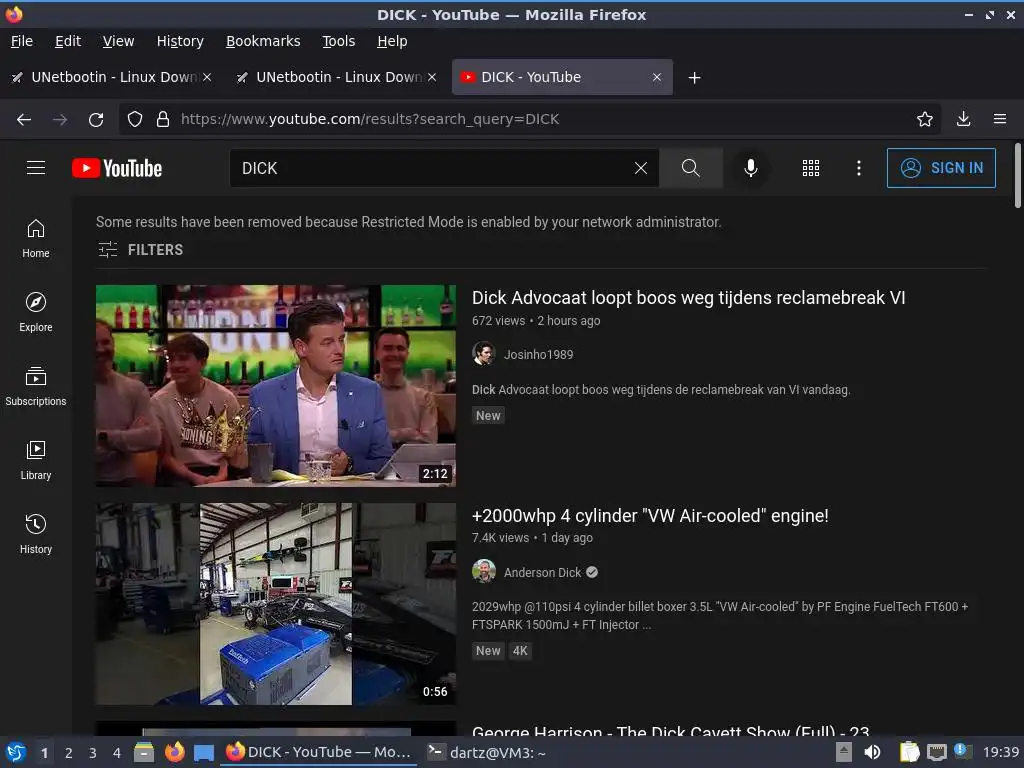Click the padlock site information icon
The image size is (1024, 768).
click(x=163, y=120)
